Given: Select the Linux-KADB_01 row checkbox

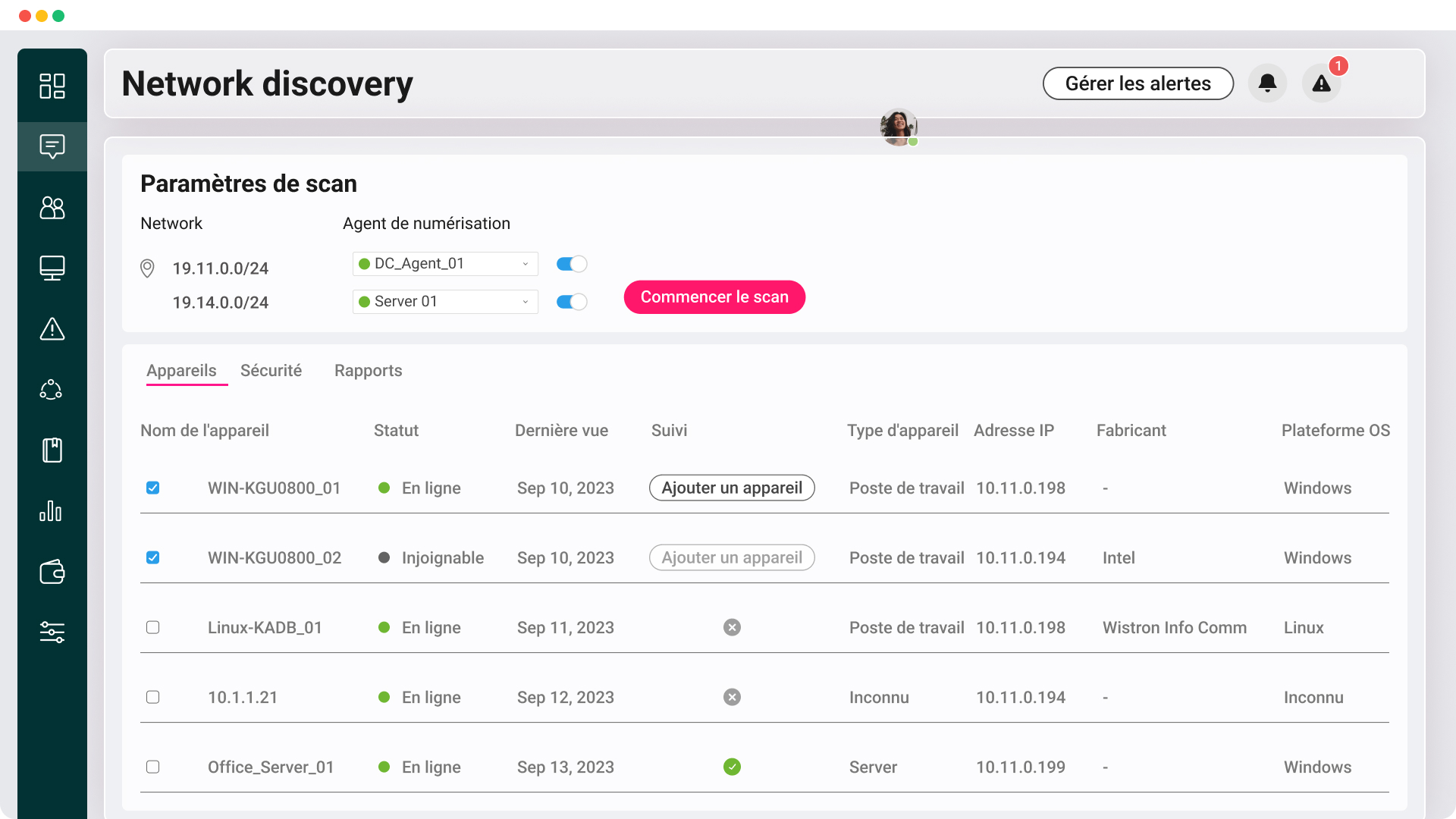Looking at the screenshot, I should pos(152,627).
